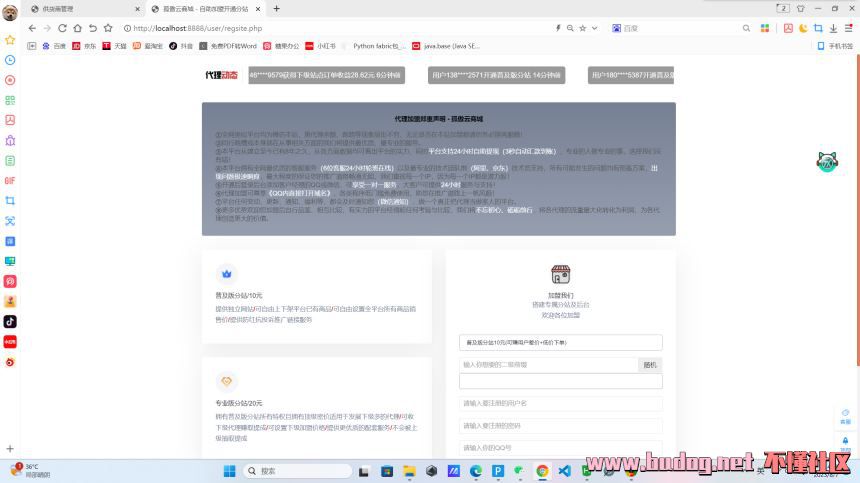Open VS Code from the taskbar
This screenshot has width=860, height=483.
[564, 471]
